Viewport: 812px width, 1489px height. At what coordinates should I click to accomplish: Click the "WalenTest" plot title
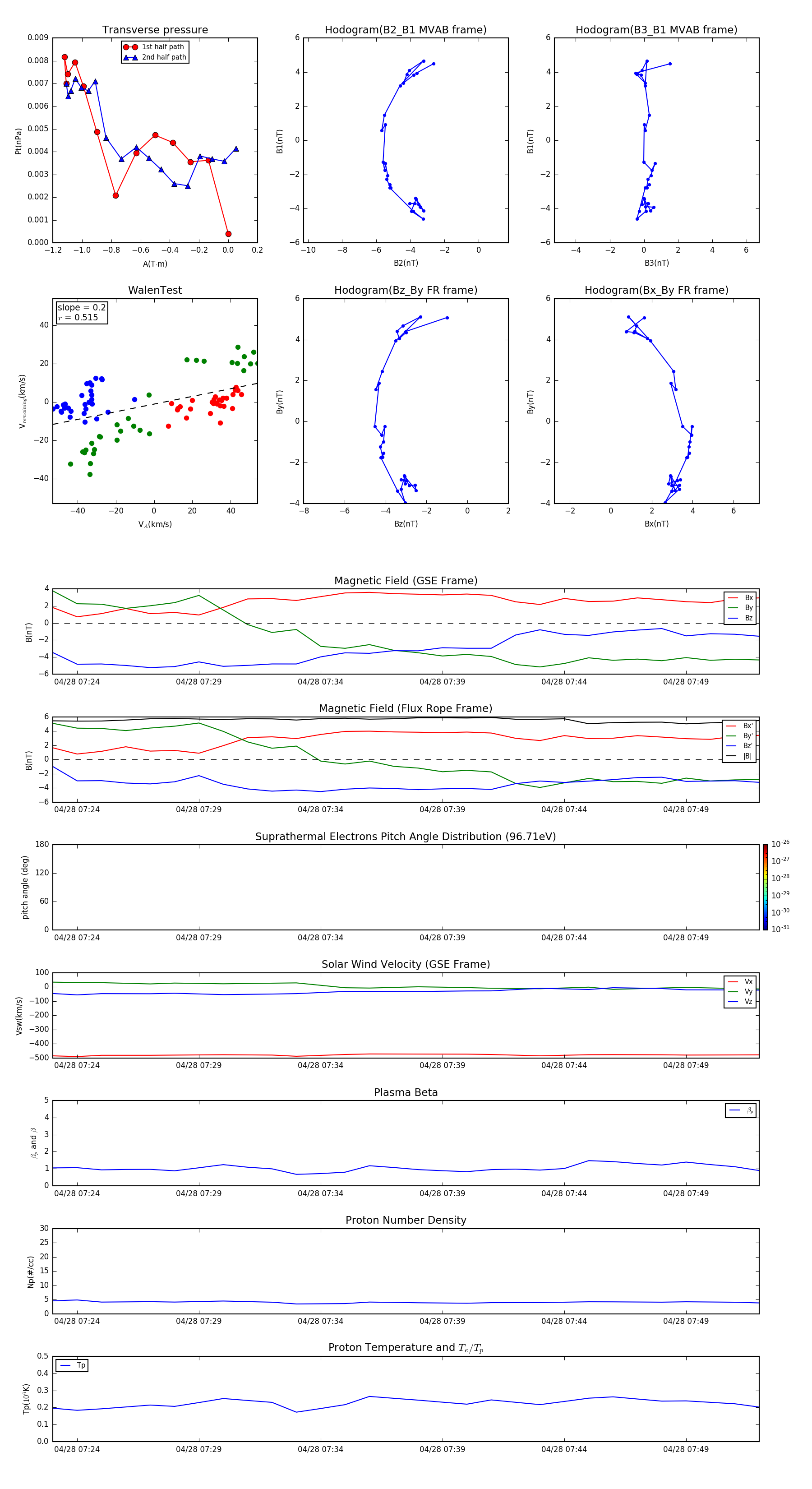coord(155,290)
